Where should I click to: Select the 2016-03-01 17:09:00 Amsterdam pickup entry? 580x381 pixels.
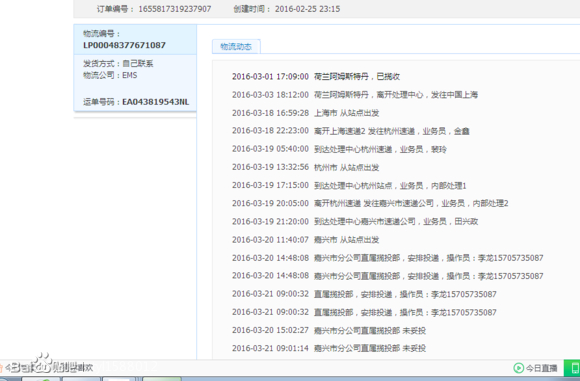point(316,77)
